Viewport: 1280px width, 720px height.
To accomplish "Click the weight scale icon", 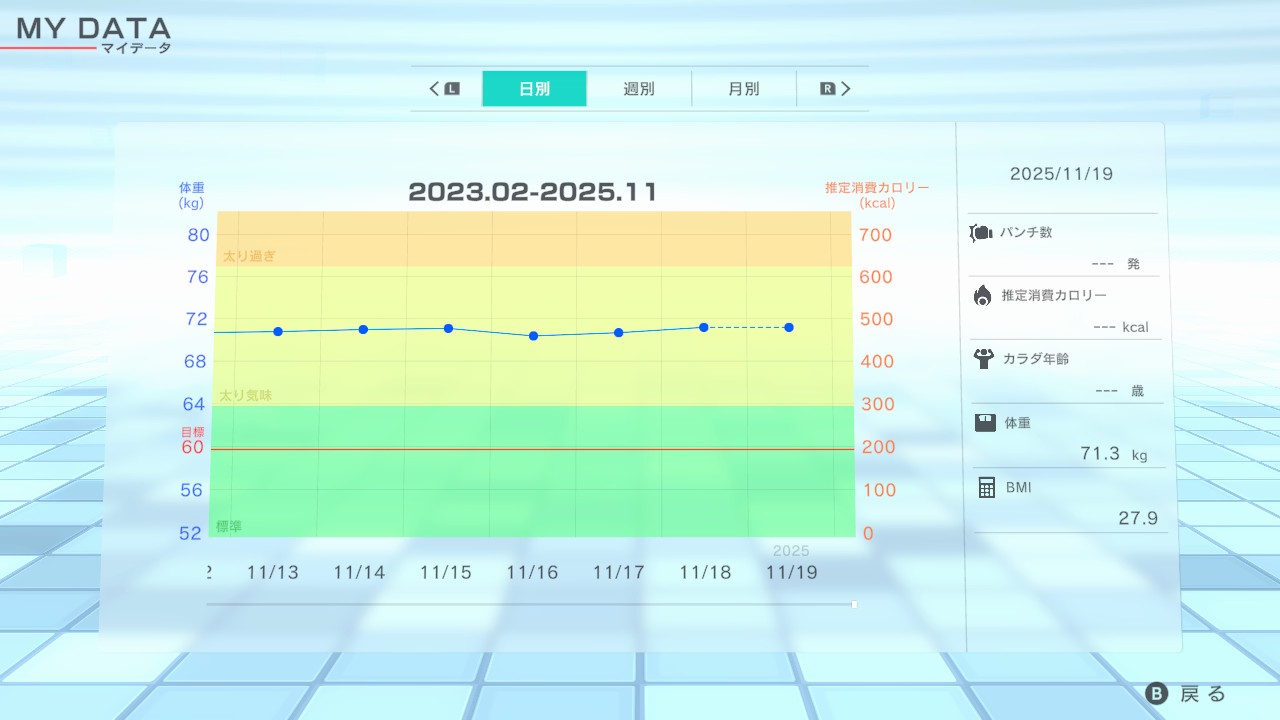I will [985, 423].
